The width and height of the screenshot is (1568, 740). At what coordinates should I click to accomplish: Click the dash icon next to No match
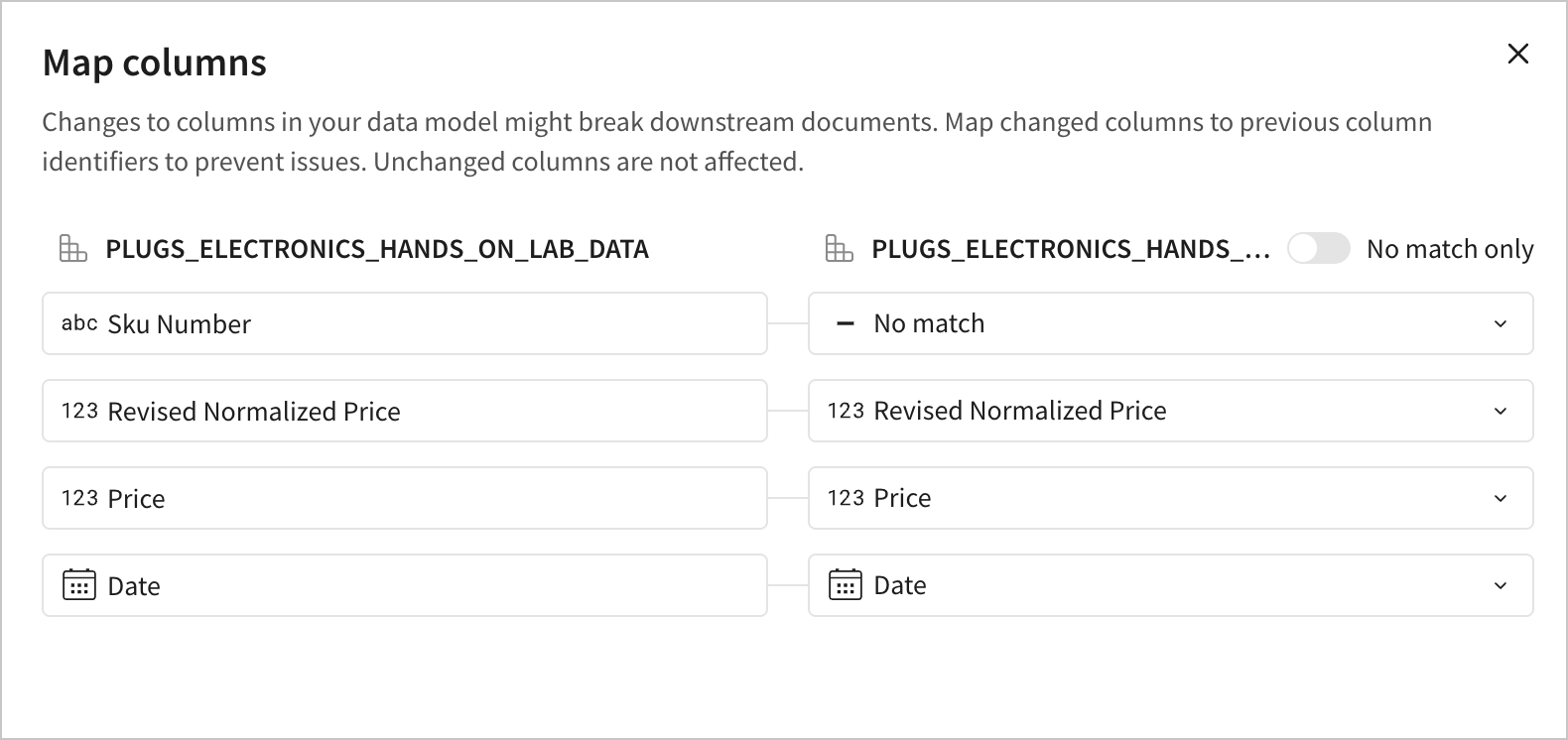click(846, 323)
